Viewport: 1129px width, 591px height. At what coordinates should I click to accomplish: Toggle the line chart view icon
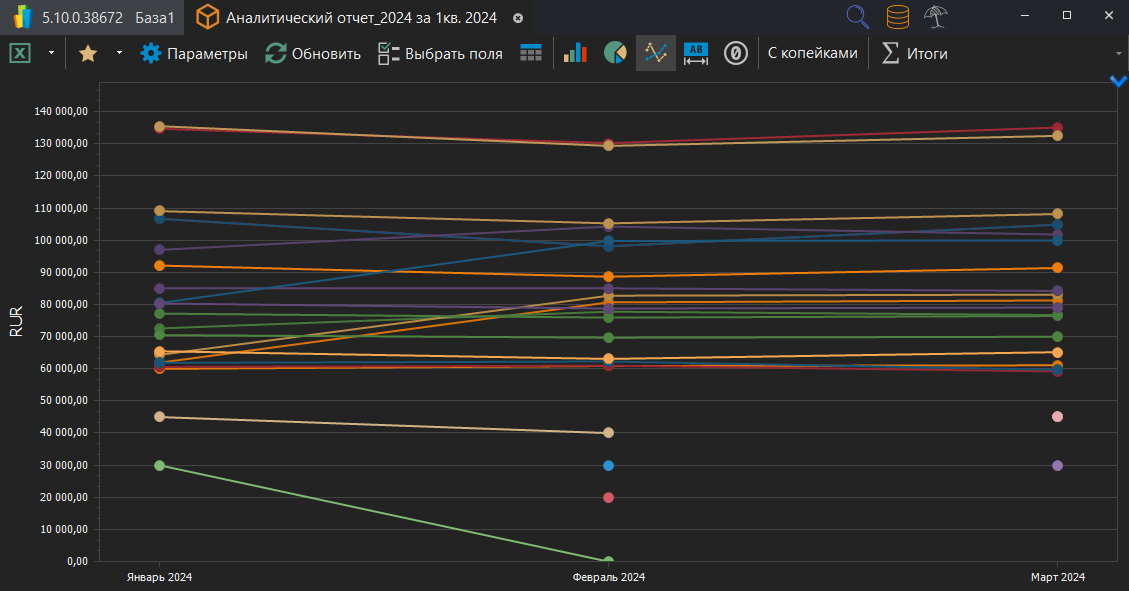pyautogui.click(x=656, y=53)
